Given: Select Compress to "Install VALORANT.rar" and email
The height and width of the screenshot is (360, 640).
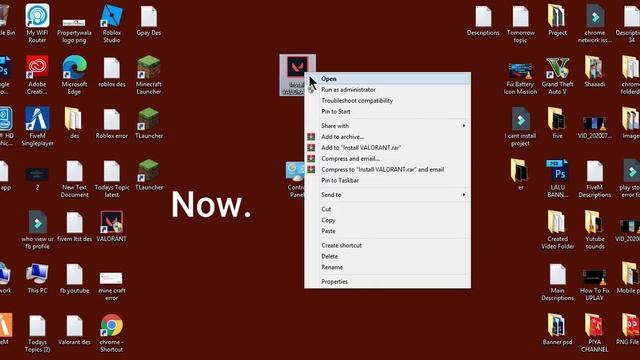Looking at the screenshot, I should [x=387, y=169].
